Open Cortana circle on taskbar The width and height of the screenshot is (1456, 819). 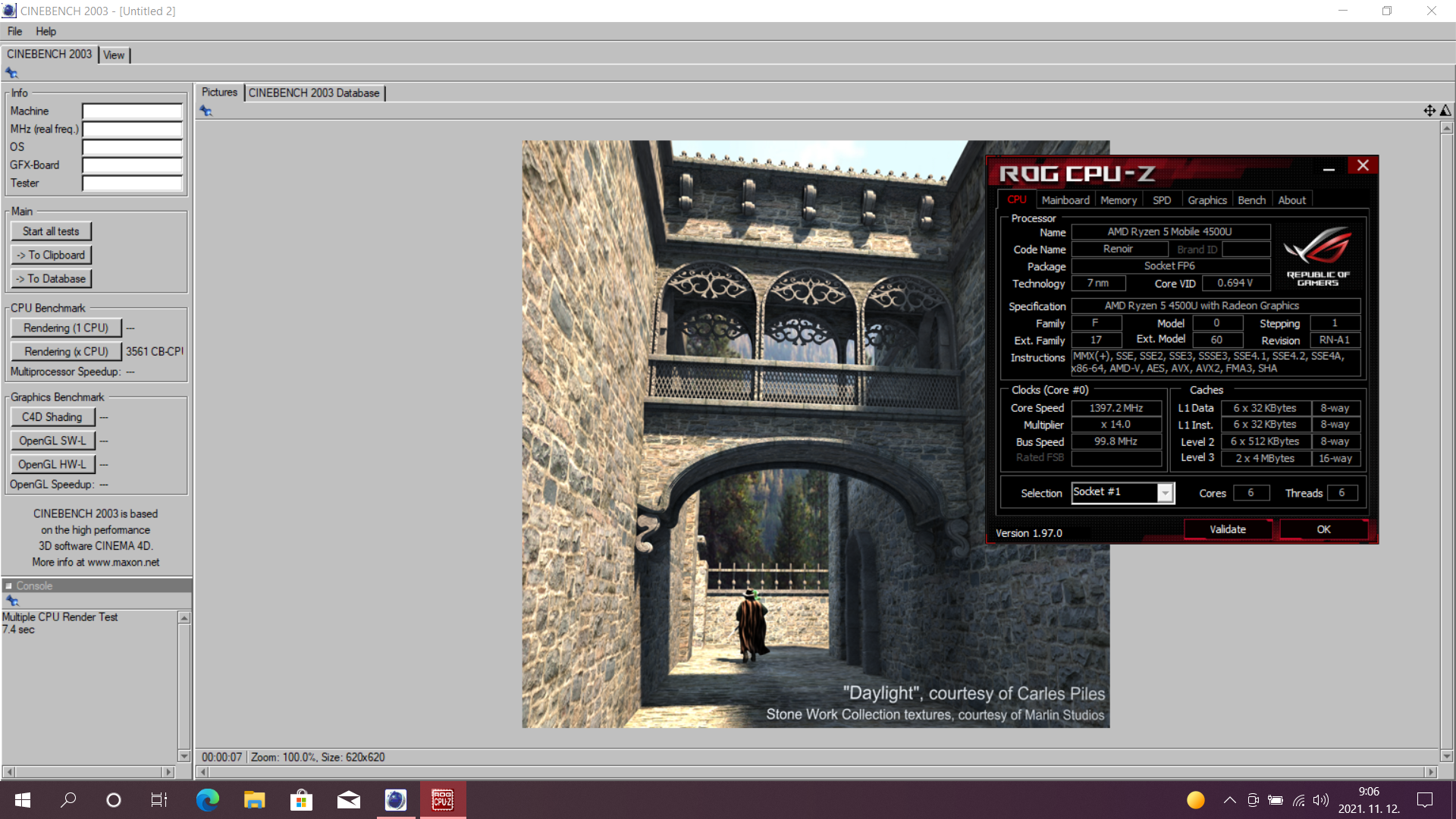[114, 800]
